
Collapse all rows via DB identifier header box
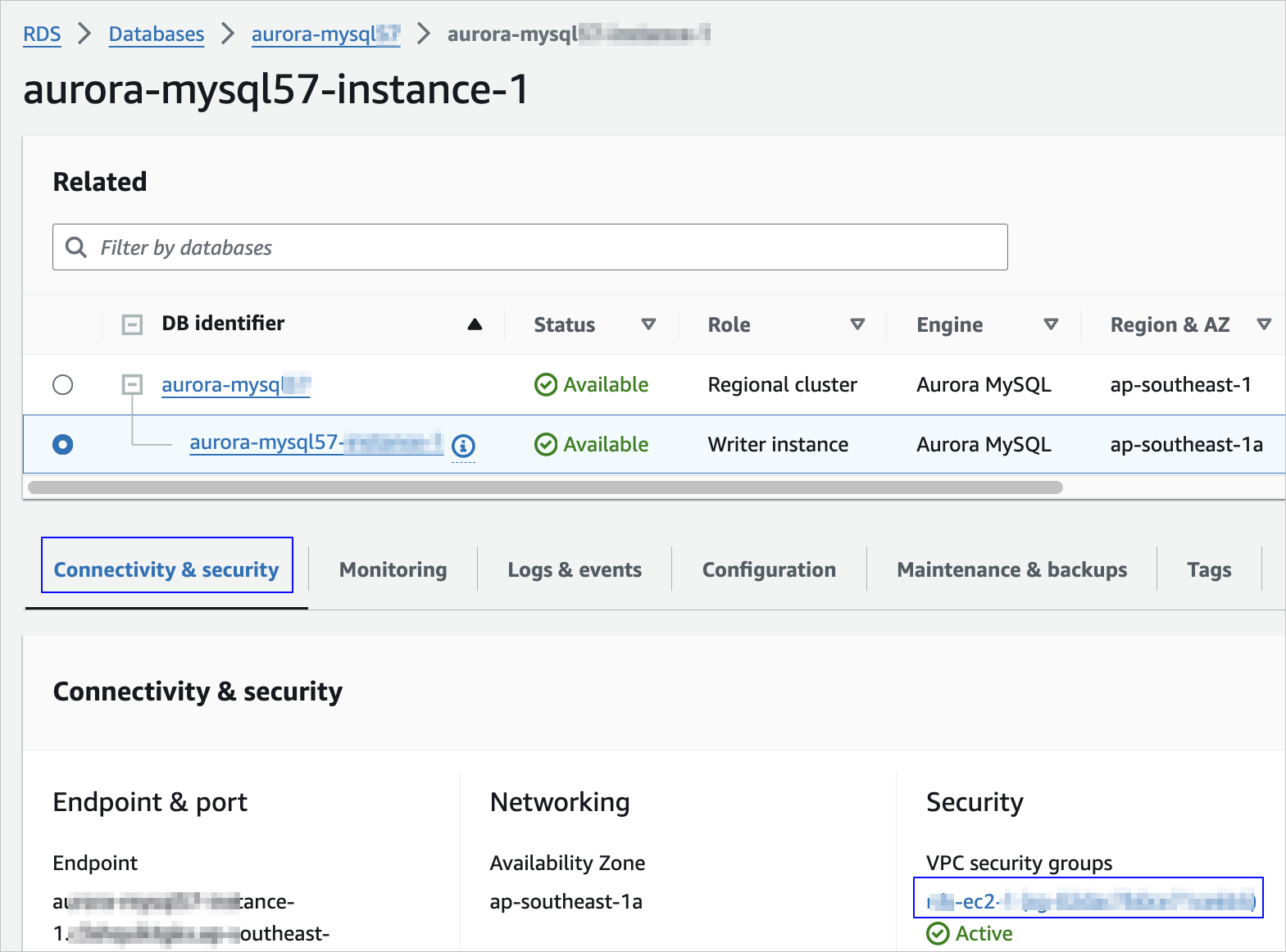(x=132, y=324)
